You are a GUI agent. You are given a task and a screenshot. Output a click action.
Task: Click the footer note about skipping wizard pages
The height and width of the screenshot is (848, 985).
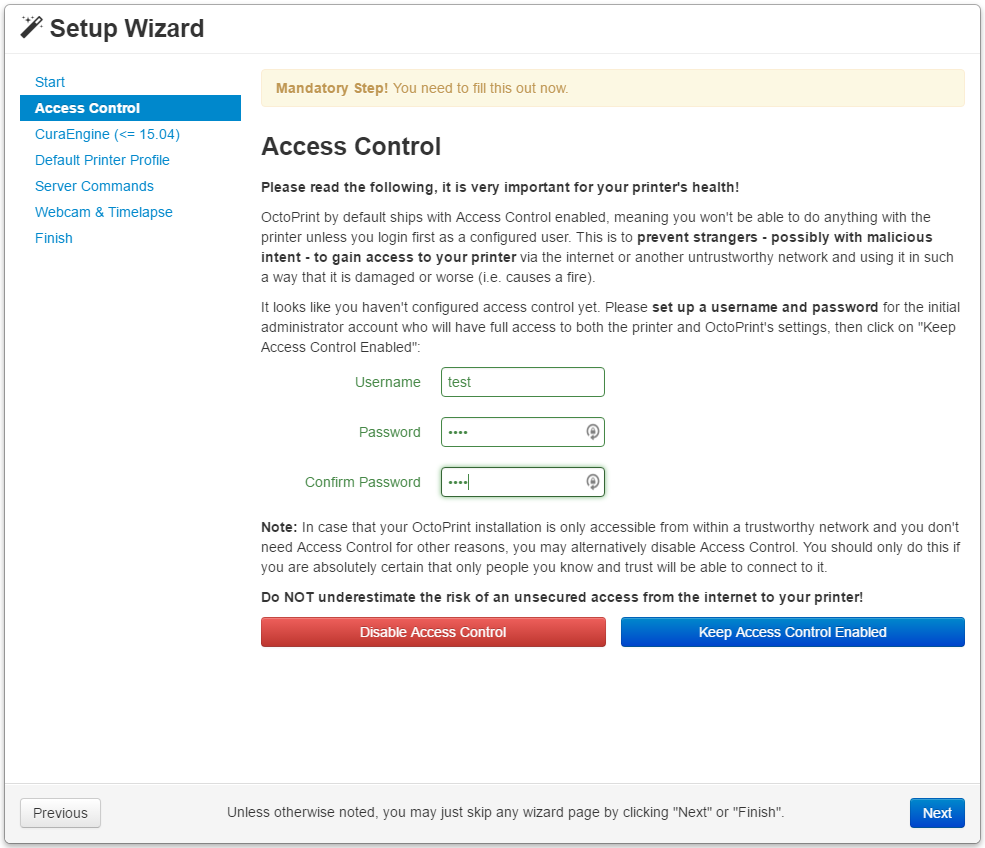[506, 812]
